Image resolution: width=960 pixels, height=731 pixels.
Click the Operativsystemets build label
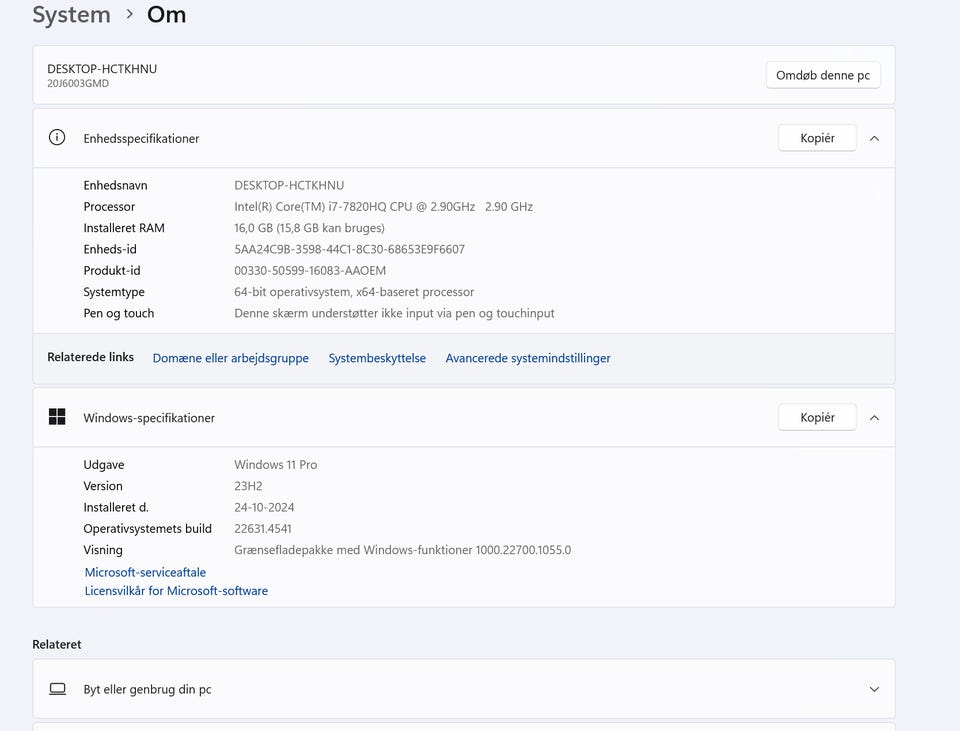[x=148, y=528]
